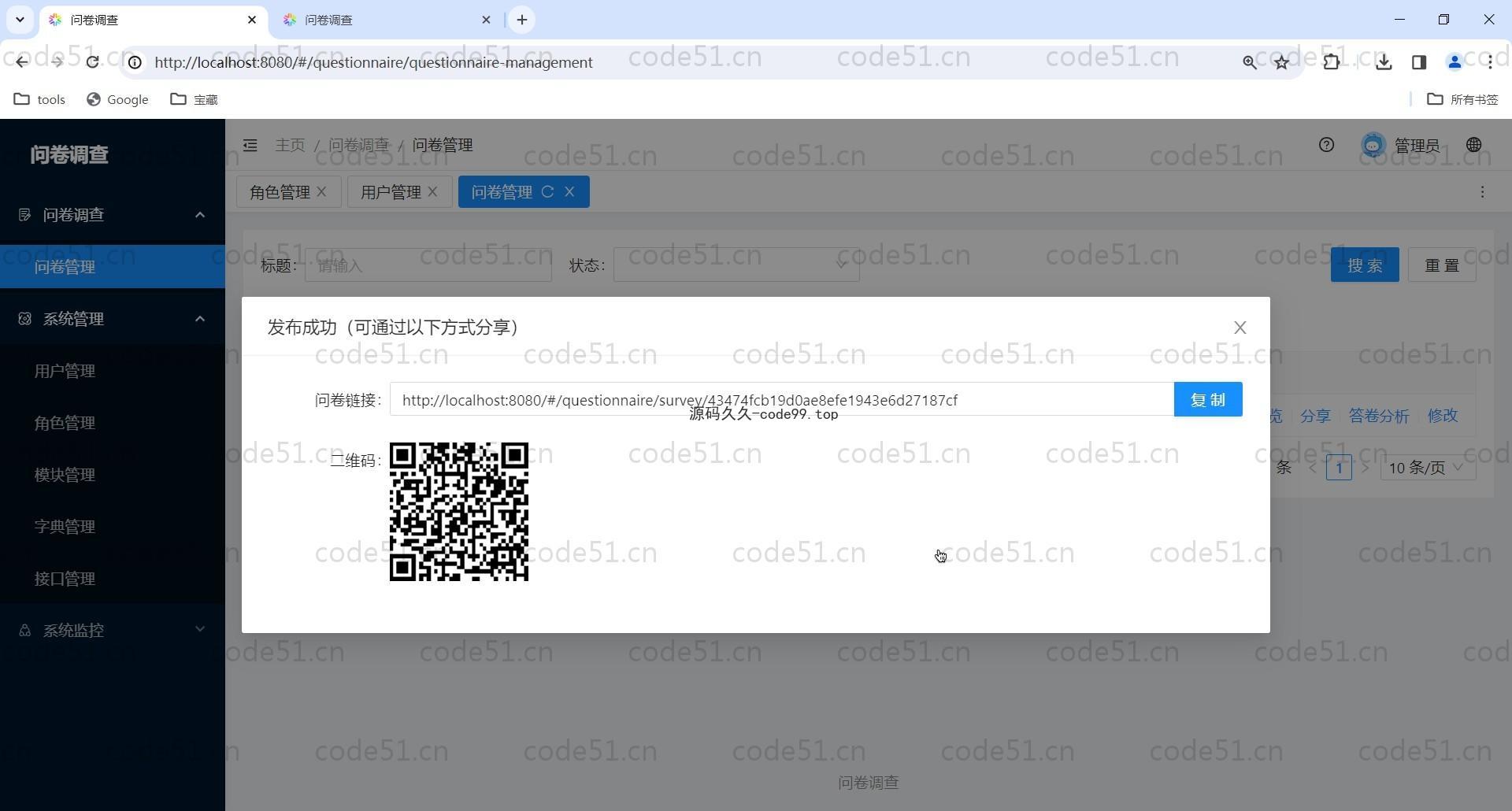The height and width of the screenshot is (811, 1512).
Task: Open the tab search dropdown arrow
Action: (x=20, y=20)
